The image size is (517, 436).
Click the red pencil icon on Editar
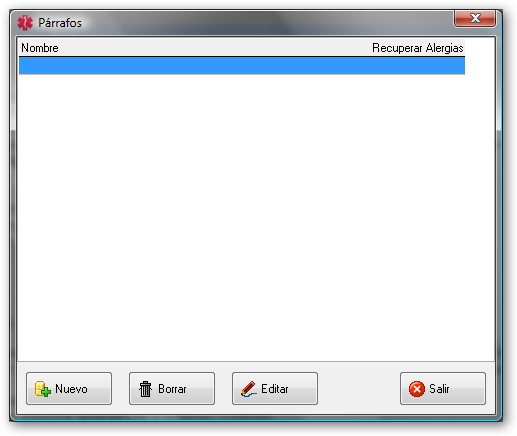click(248, 389)
